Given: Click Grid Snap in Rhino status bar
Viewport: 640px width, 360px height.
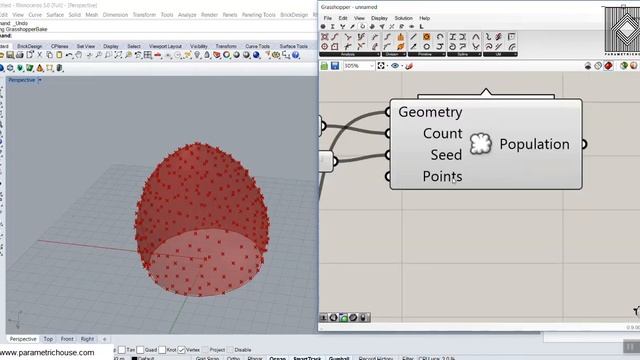Looking at the screenshot, I should click(207, 358).
